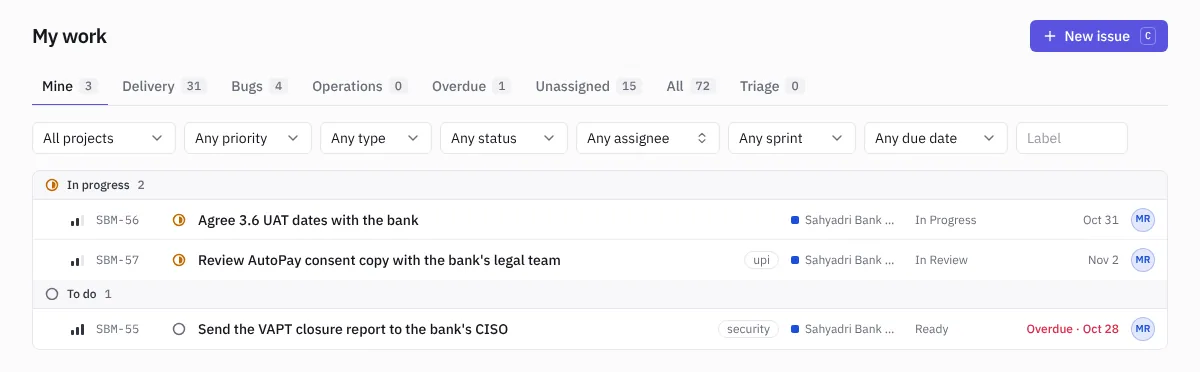Click the MR assignee avatar on SBM-55 row
The image size is (1200, 372).
tap(1143, 329)
